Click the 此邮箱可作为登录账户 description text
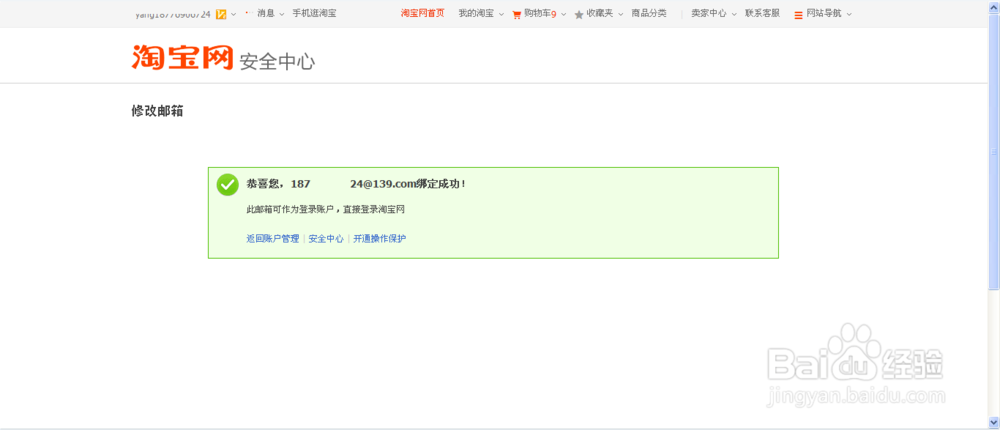This screenshot has height=430, width=1000. [x=326, y=209]
